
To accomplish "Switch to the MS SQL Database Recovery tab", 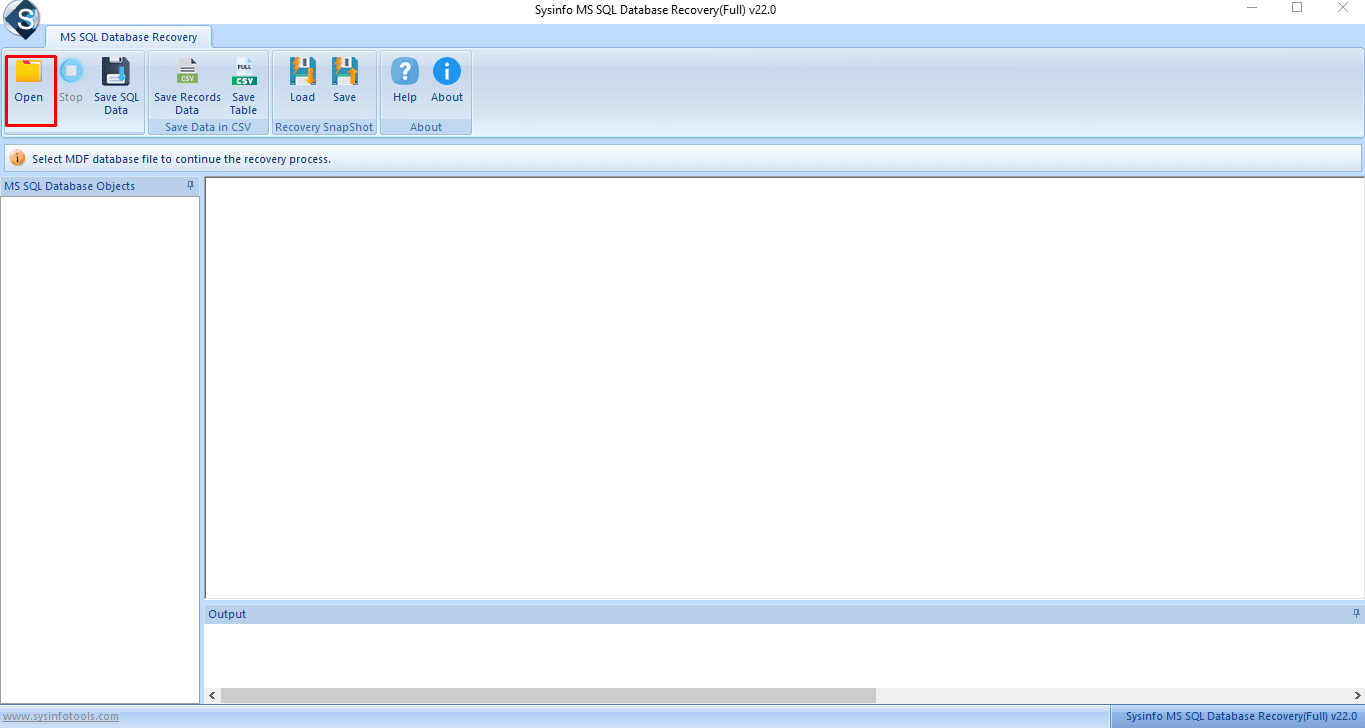I will pos(129,36).
